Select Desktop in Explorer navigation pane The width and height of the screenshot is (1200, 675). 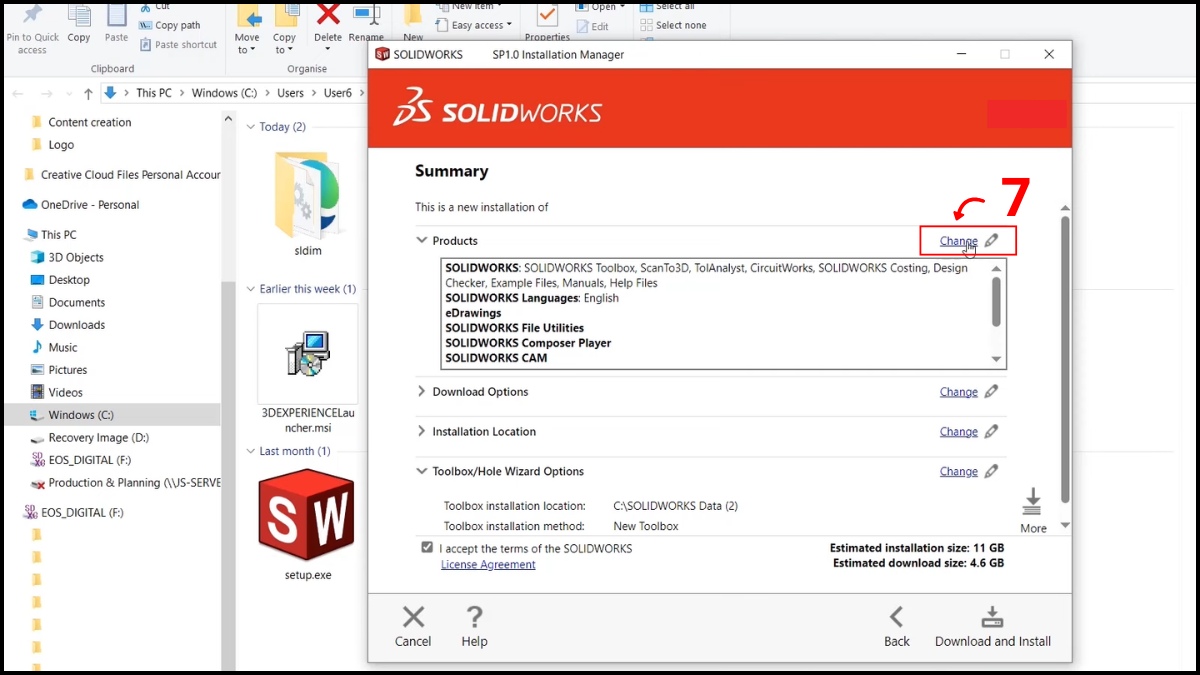(x=69, y=280)
